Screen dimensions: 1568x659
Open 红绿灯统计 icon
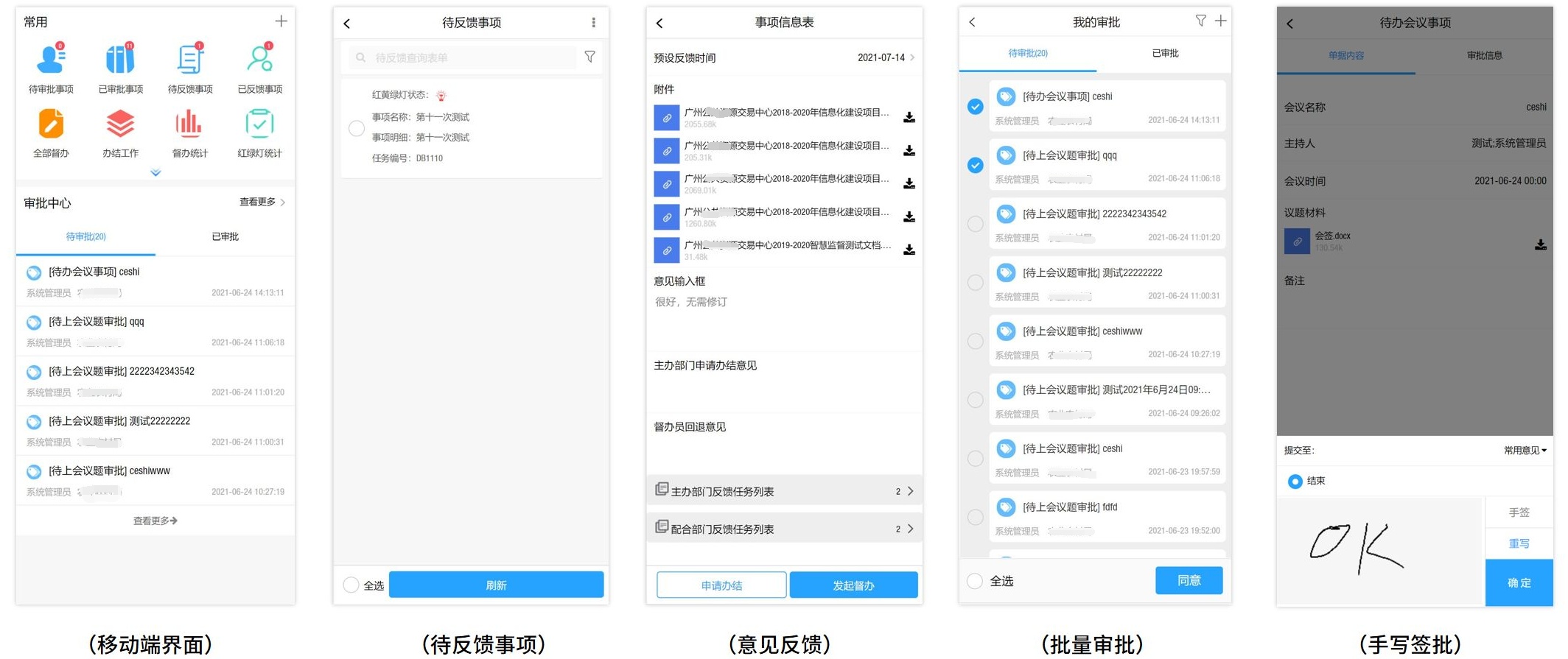coord(259,124)
